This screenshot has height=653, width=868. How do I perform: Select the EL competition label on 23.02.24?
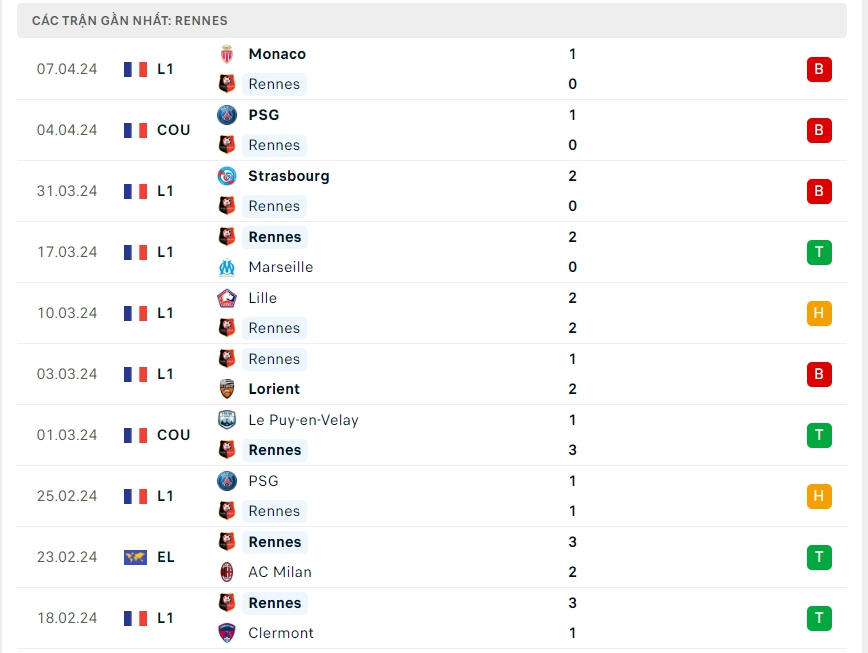(166, 557)
